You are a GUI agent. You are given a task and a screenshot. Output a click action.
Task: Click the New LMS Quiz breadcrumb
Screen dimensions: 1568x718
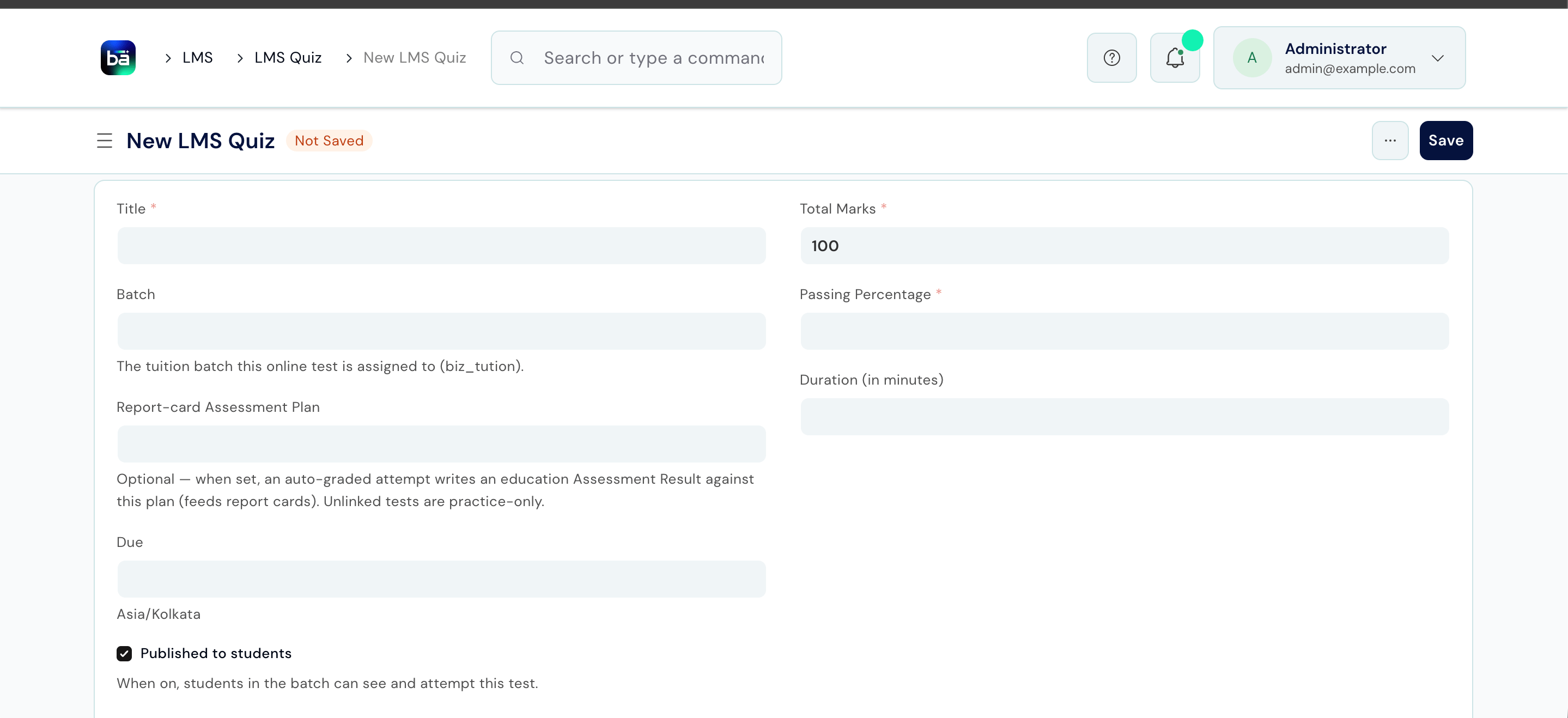click(x=415, y=58)
